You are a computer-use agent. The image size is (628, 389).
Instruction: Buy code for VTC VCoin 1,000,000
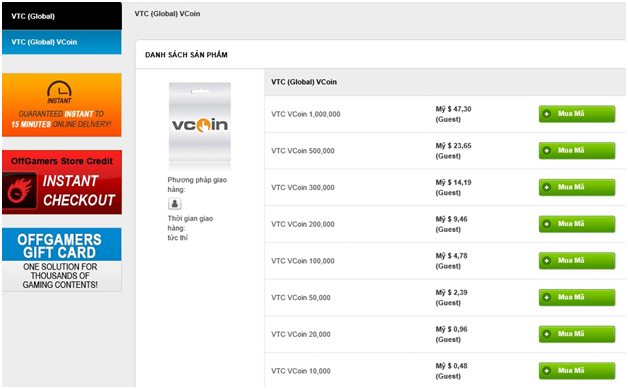pyautogui.click(x=577, y=114)
